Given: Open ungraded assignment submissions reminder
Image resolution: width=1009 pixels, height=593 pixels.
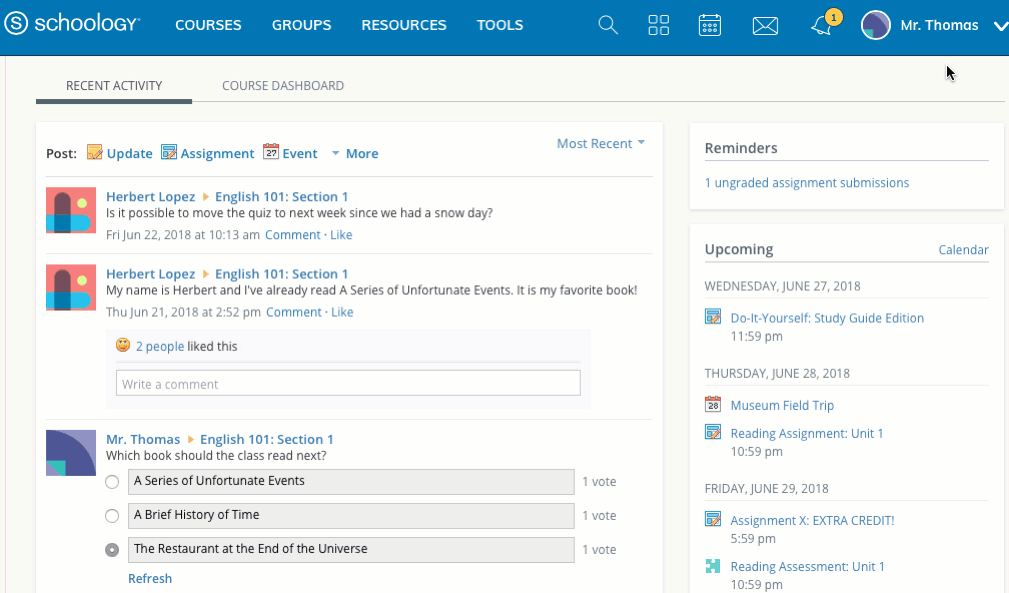Looking at the screenshot, I should [x=806, y=183].
